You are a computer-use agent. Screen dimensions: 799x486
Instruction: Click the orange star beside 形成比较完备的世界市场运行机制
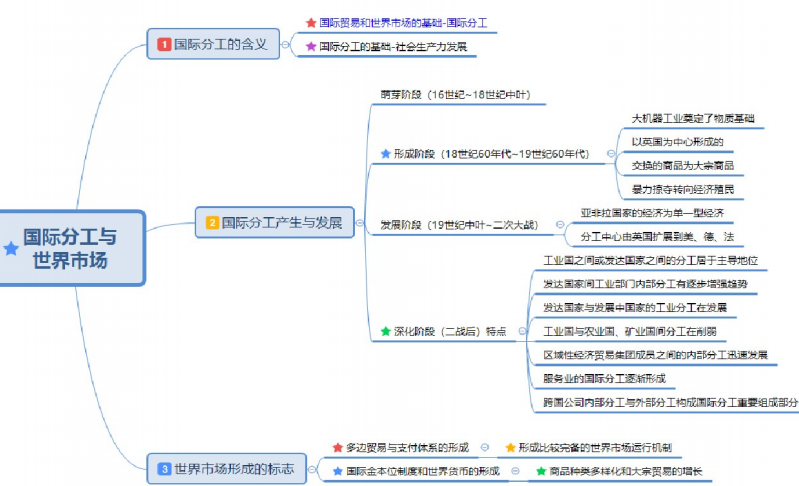coord(510,447)
